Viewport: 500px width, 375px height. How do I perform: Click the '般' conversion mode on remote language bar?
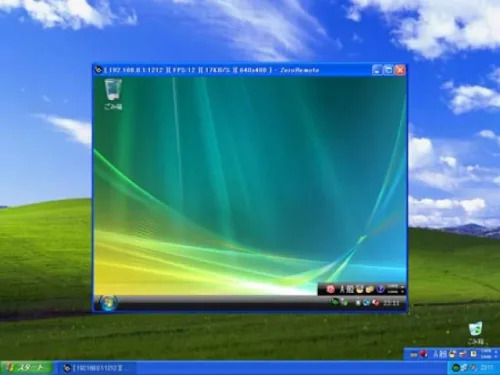pos(349,289)
